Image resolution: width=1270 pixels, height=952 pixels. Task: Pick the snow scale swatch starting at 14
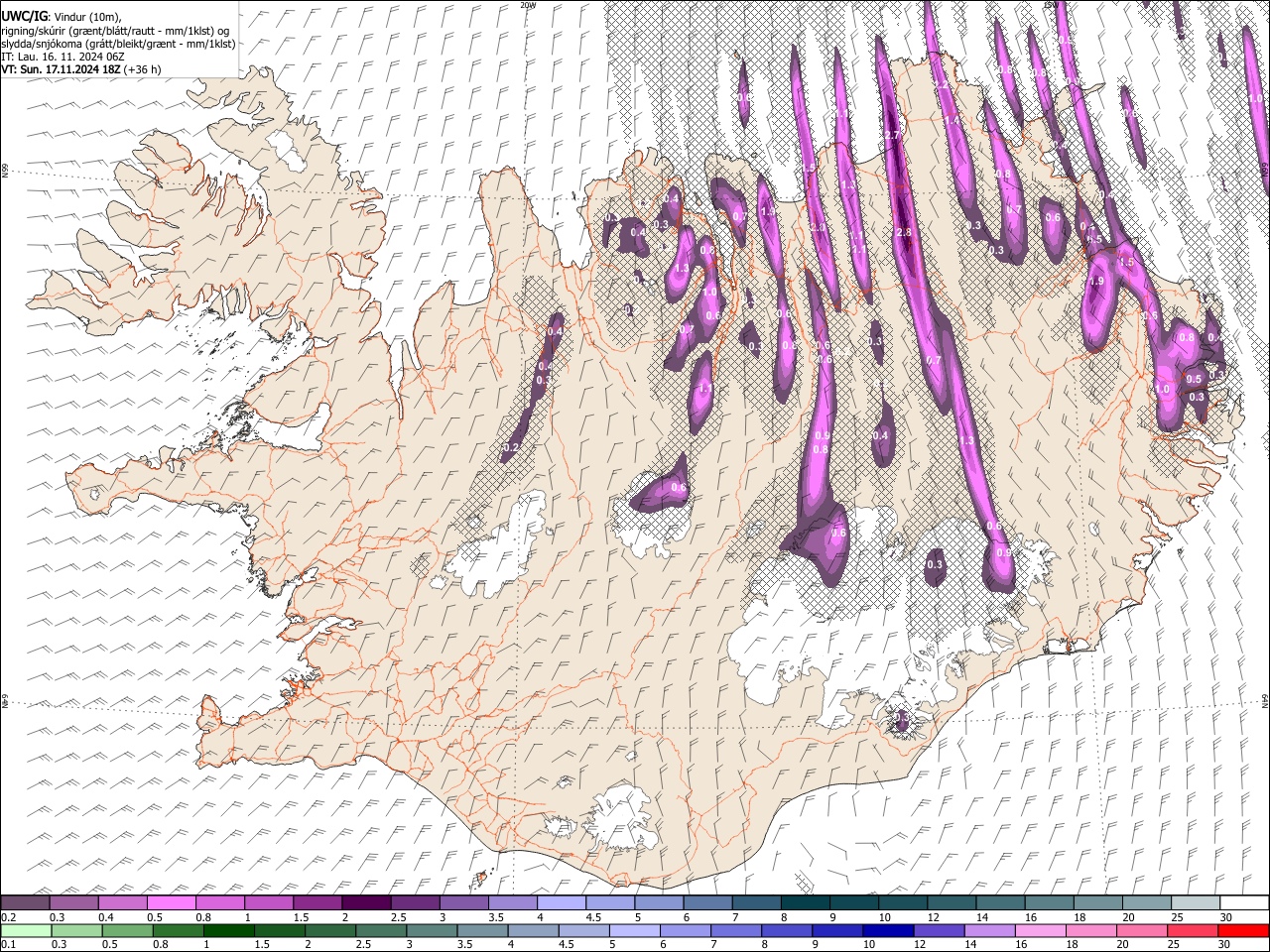[999, 902]
